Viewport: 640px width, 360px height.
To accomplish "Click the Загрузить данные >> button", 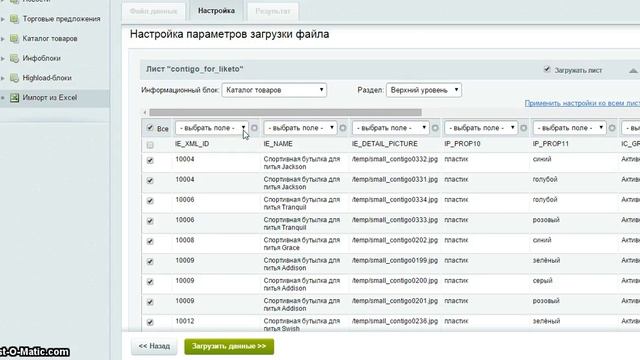I will [x=229, y=346].
